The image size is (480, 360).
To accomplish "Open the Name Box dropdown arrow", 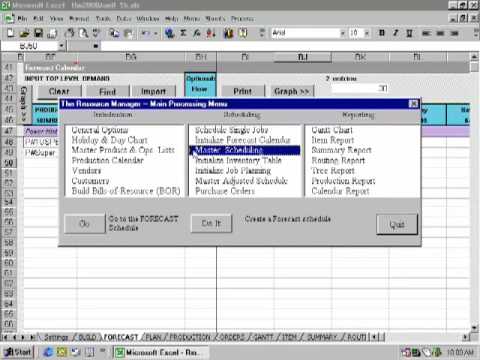I will point(62,46).
